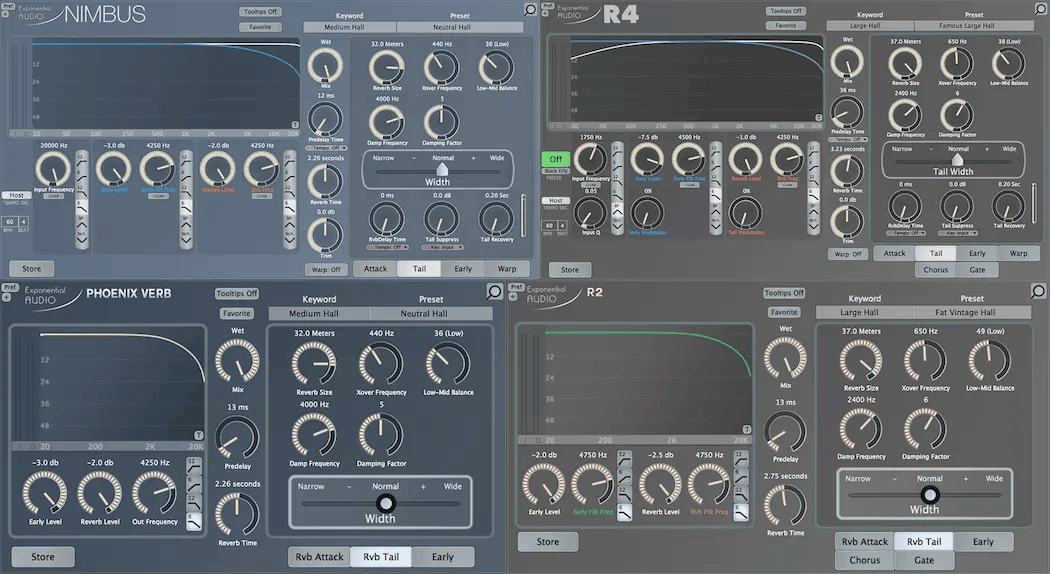
Task: Select the highlighted bottom filter shape in Phoenix Verb
Action: point(194,522)
